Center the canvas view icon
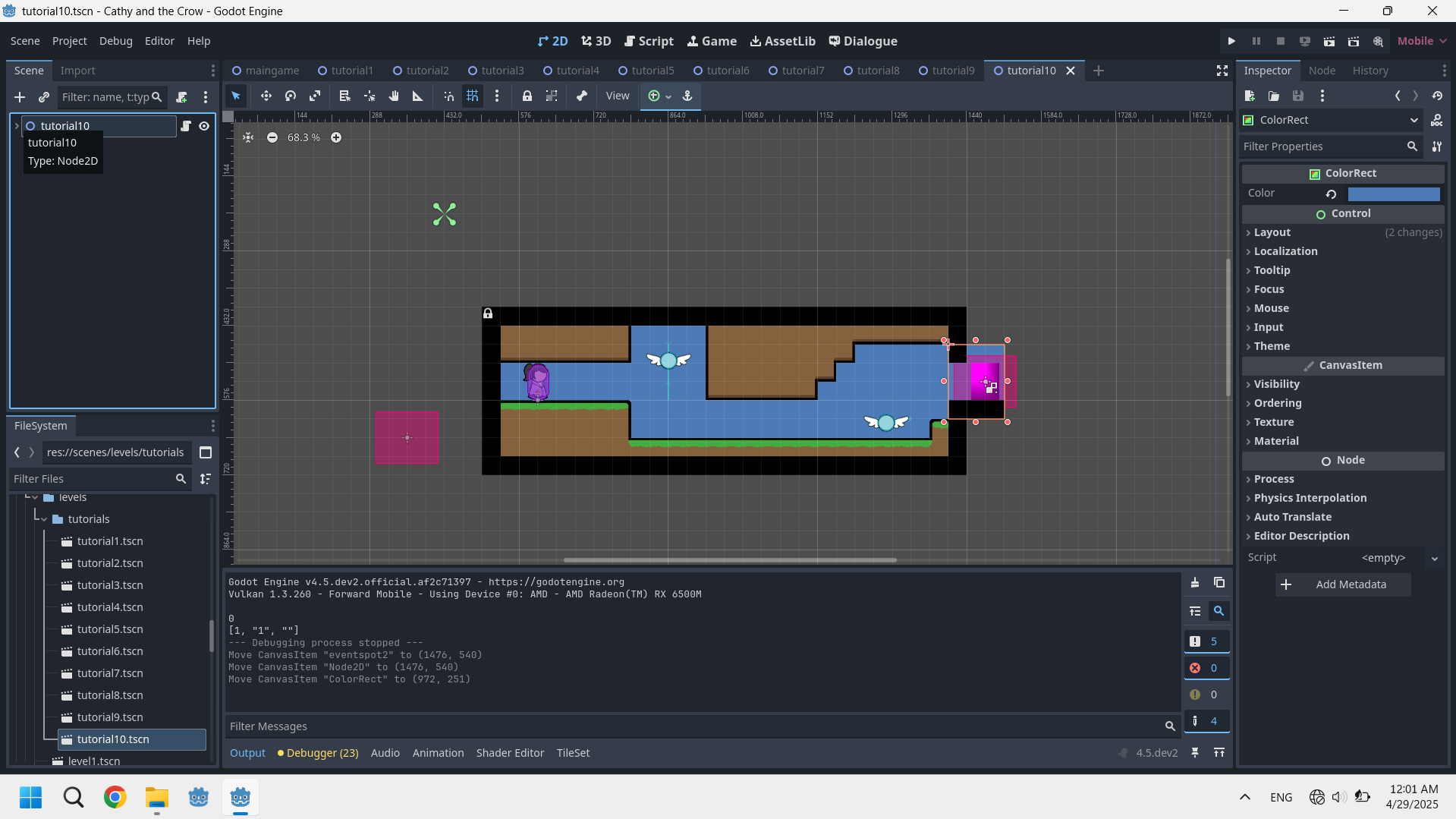This screenshot has width=1456, height=819. [x=248, y=137]
